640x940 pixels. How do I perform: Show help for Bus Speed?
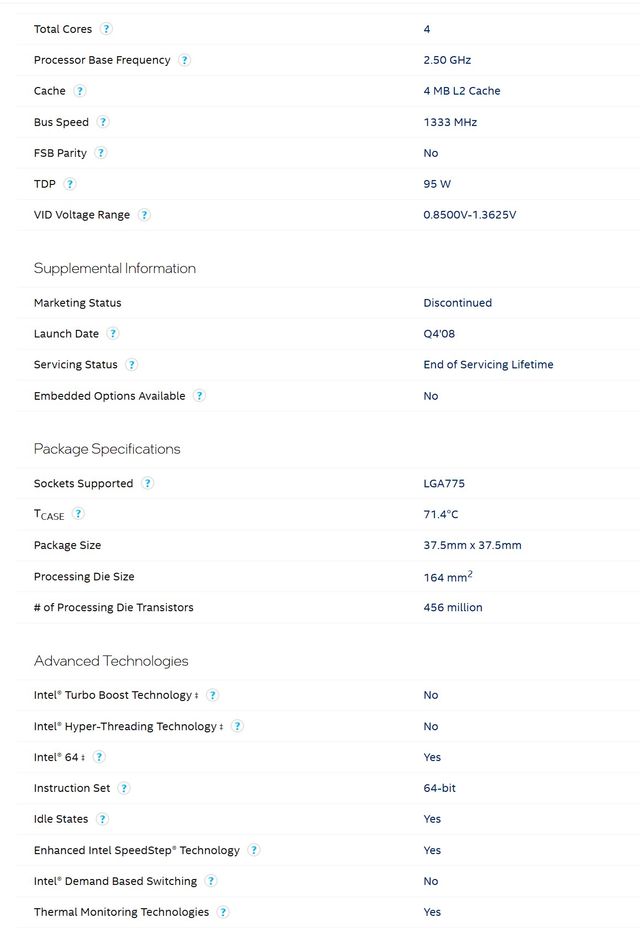tap(103, 122)
